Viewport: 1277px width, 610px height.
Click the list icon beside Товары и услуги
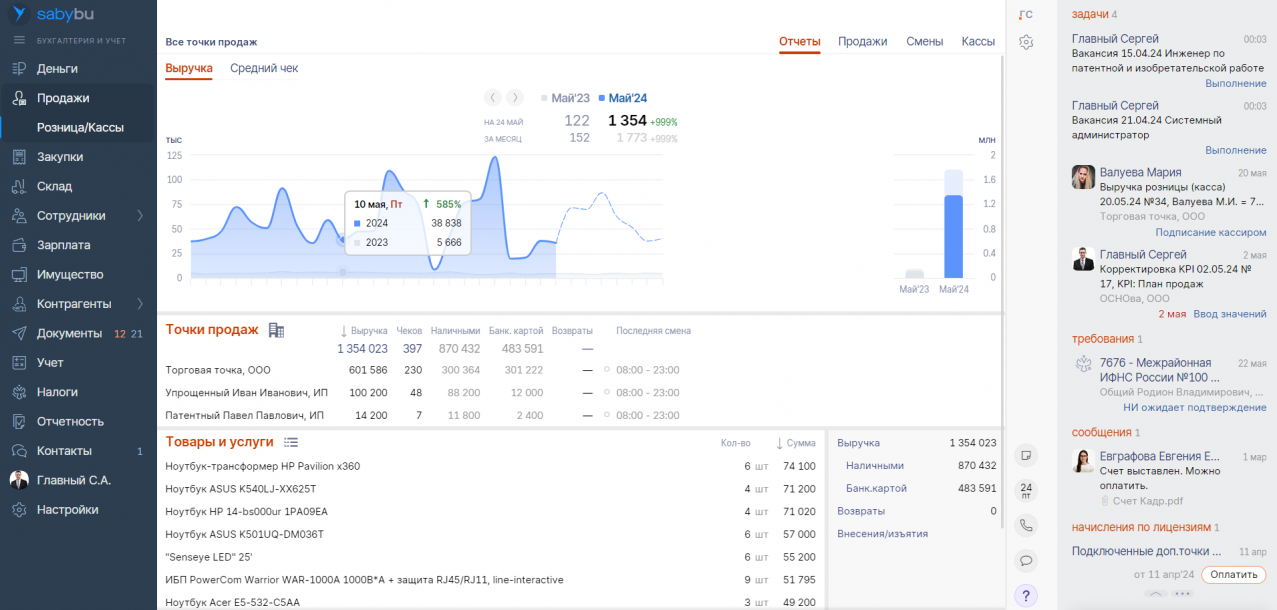click(291, 442)
